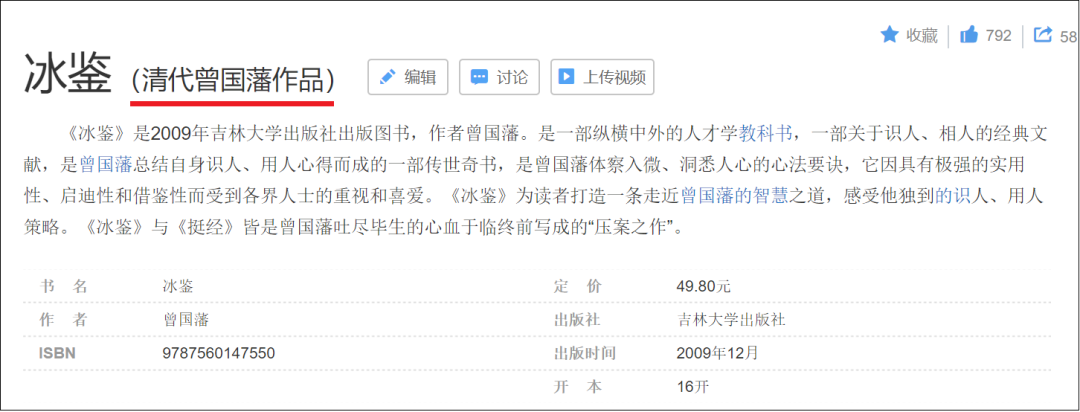Click the ISBN value 9787560147550
This screenshot has height=412, width=1080.
(218, 353)
